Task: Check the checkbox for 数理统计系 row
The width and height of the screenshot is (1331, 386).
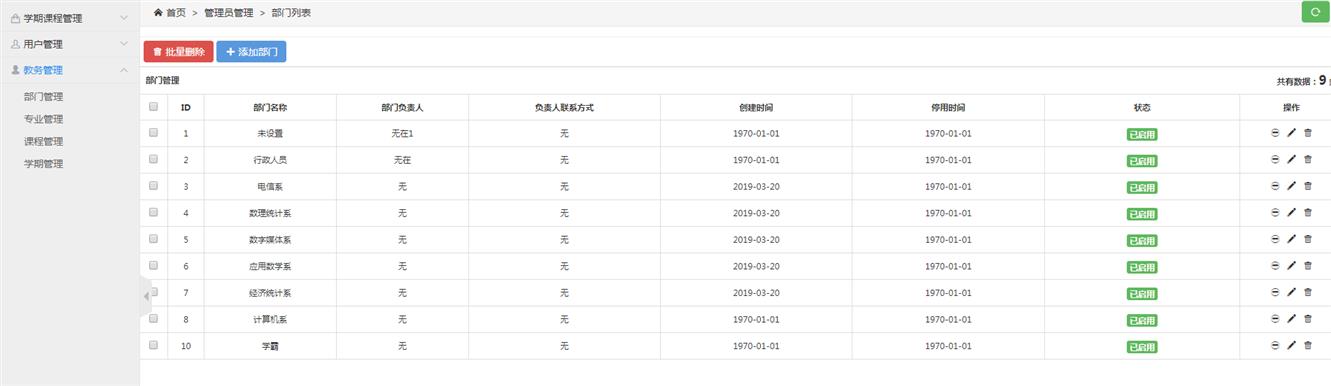Action: (154, 212)
